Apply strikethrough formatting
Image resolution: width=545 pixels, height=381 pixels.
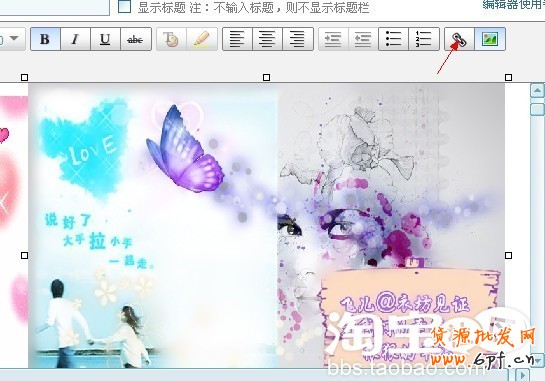136,39
